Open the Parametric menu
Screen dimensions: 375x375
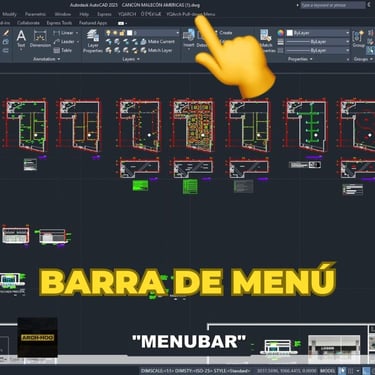36,14
